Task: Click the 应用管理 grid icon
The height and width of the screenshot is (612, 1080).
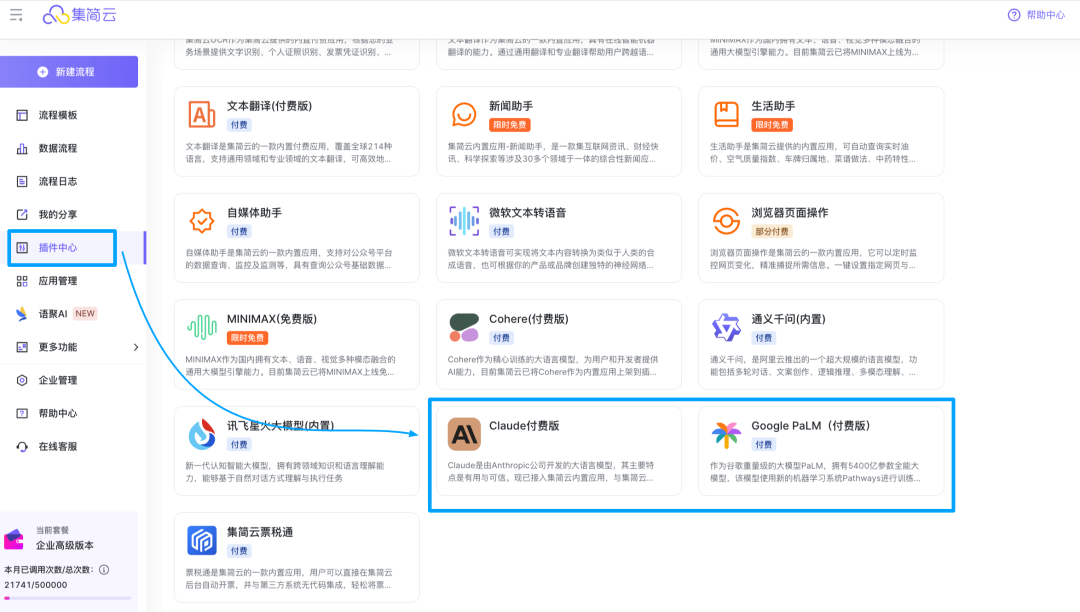Action: [22, 281]
